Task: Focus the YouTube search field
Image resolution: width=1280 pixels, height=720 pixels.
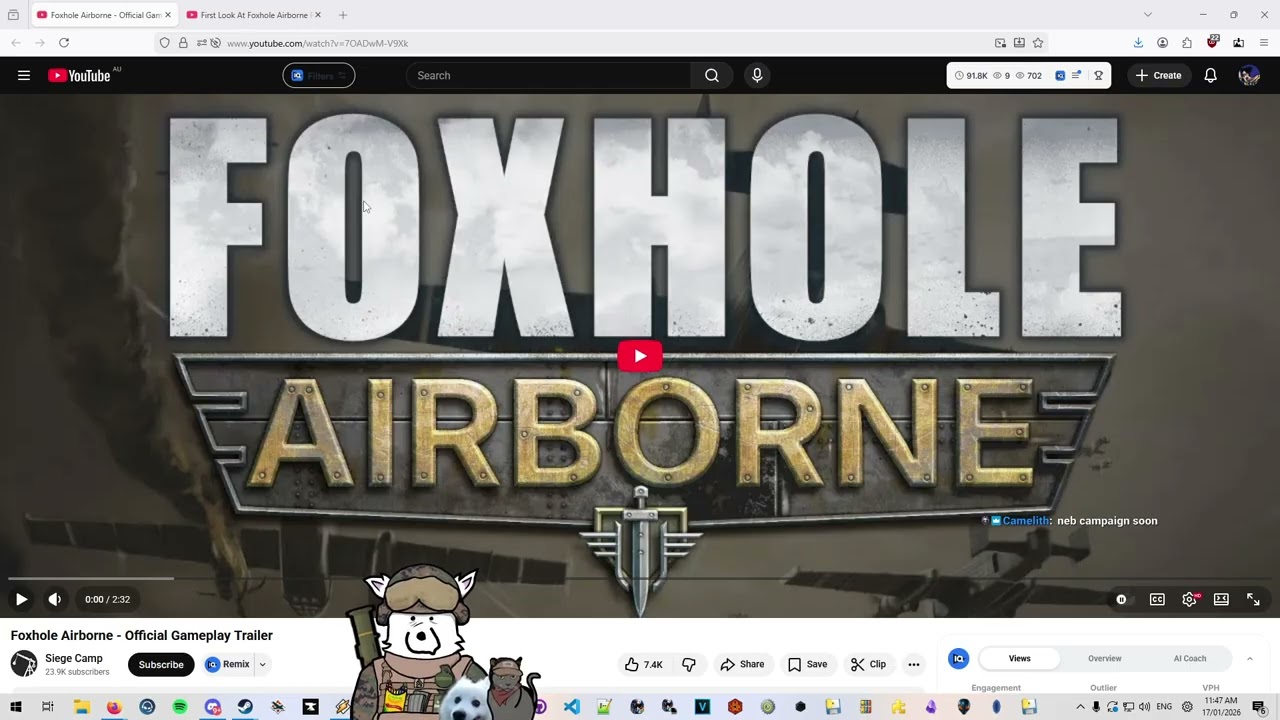Action: (548, 75)
